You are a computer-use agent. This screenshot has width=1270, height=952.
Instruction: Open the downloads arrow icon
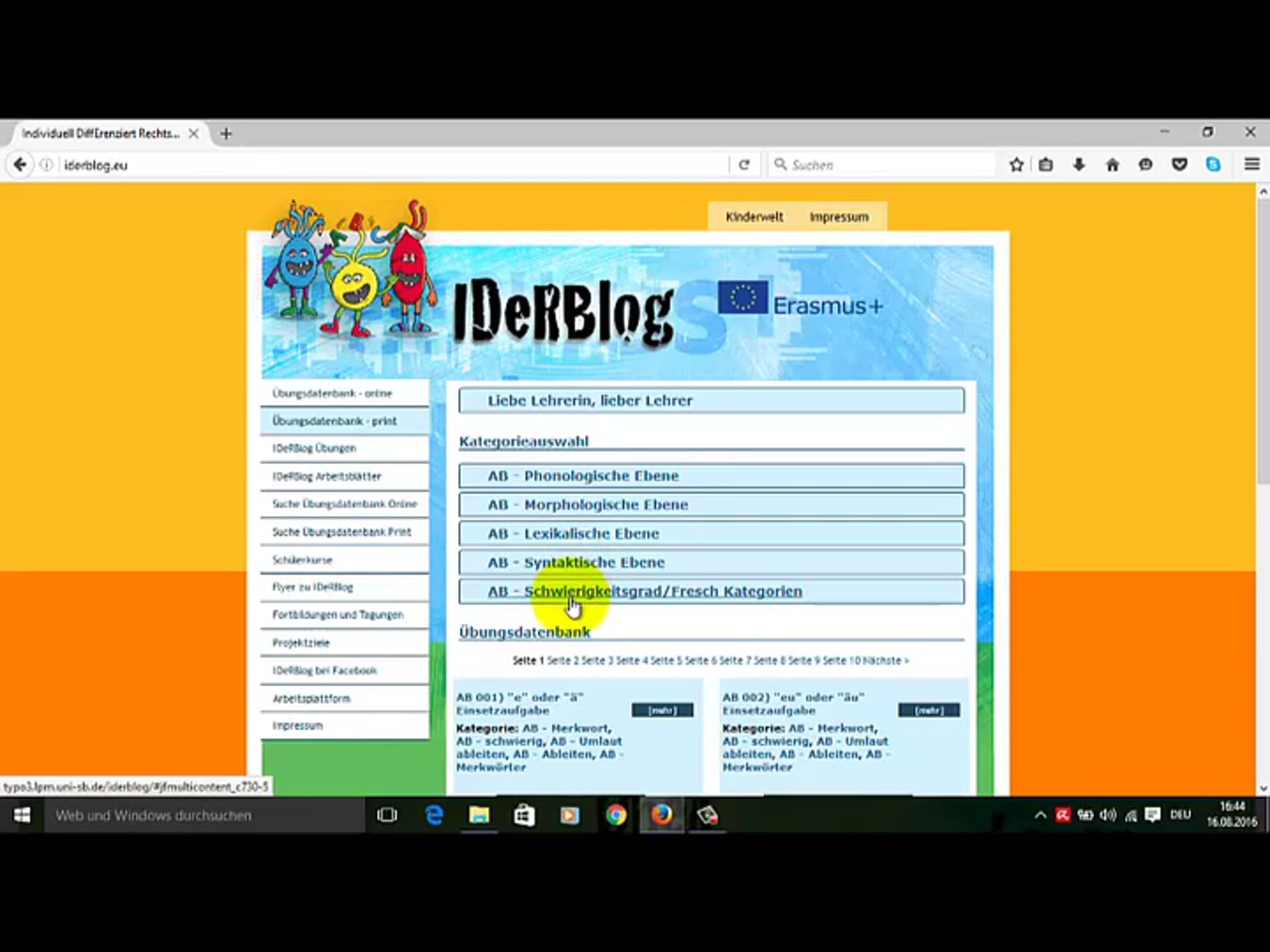point(1079,165)
